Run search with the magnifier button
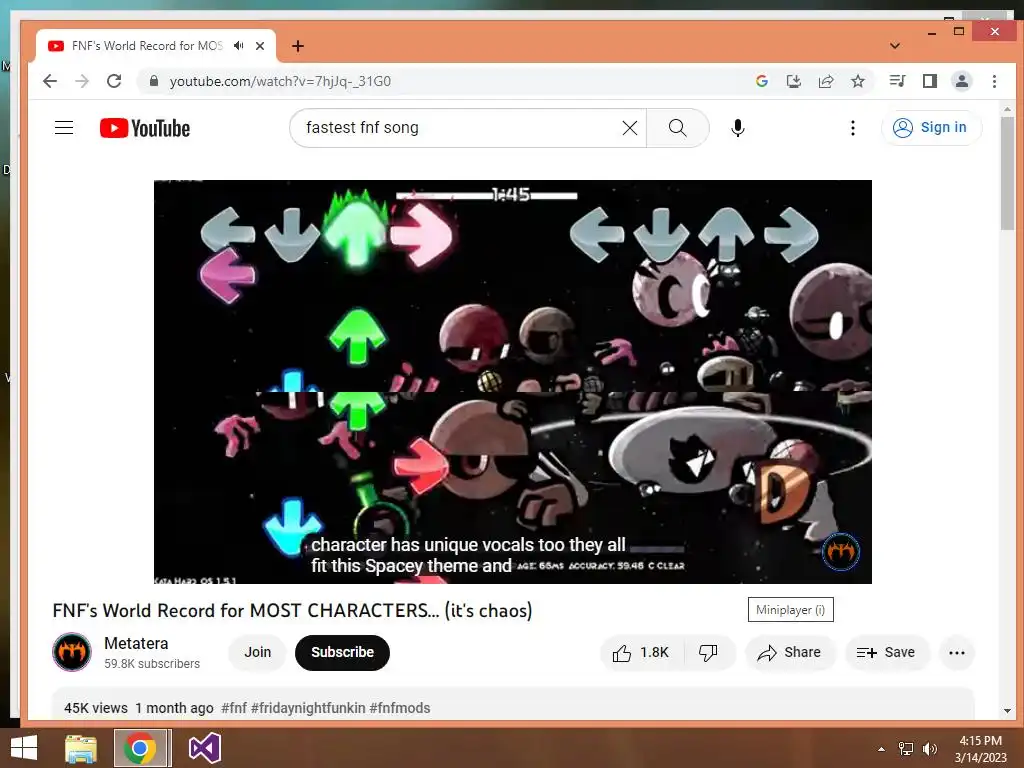The height and width of the screenshot is (768, 1024). point(677,127)
